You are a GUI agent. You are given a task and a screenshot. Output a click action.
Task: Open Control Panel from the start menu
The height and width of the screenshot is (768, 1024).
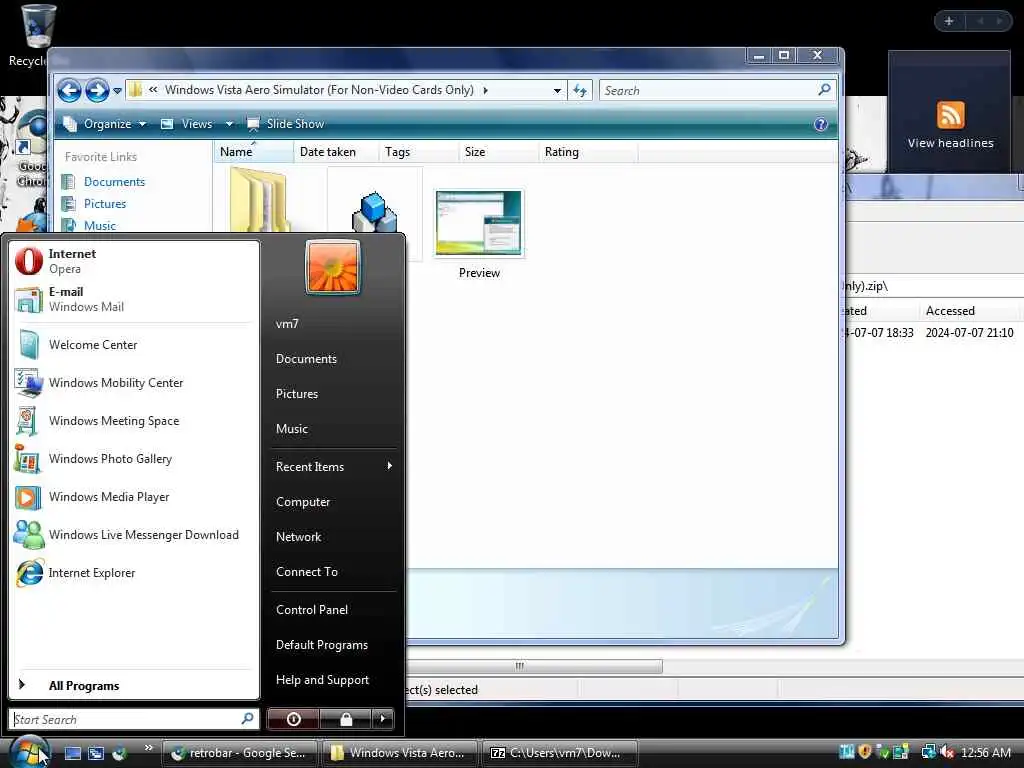(333, 609)
